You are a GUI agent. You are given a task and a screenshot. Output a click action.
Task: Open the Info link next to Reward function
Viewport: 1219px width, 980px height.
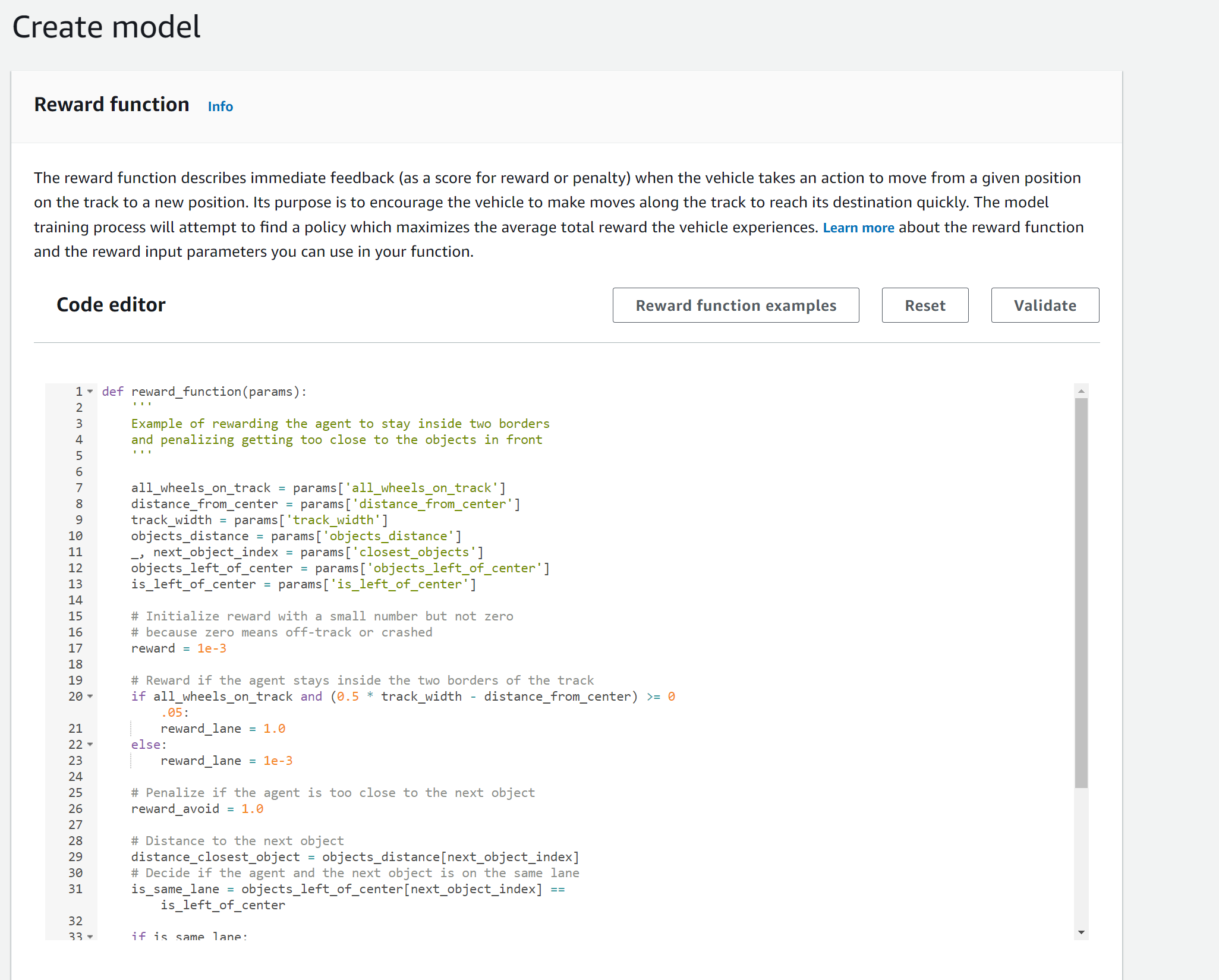220,106
